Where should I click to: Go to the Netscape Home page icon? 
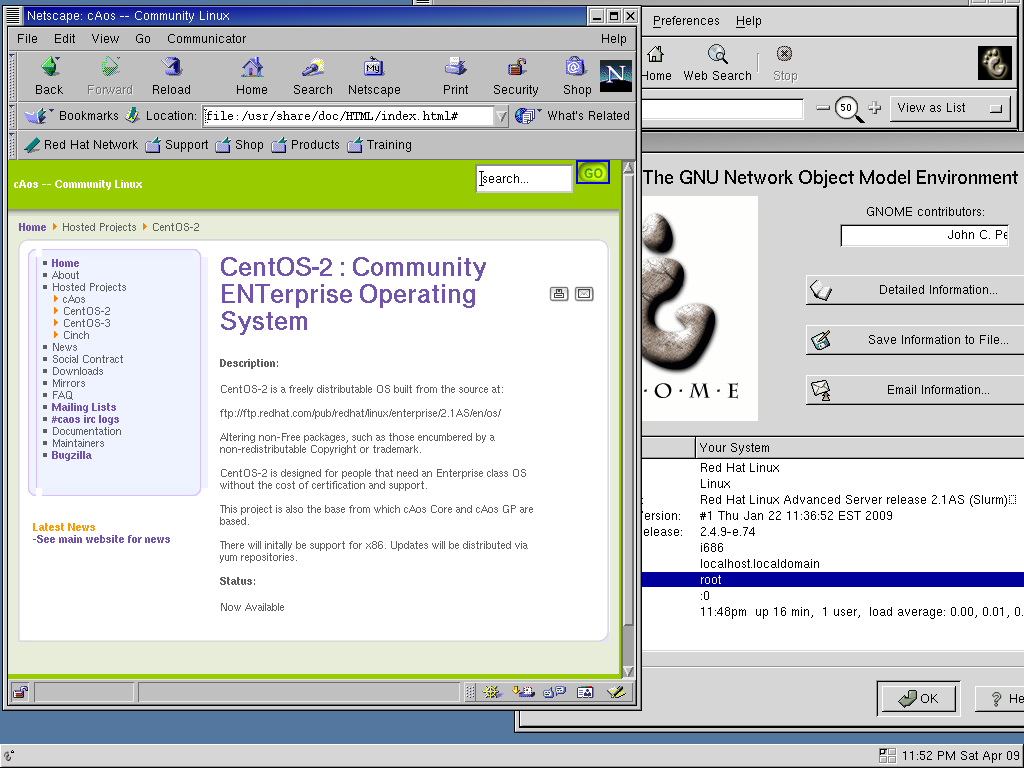click(251, 76)
